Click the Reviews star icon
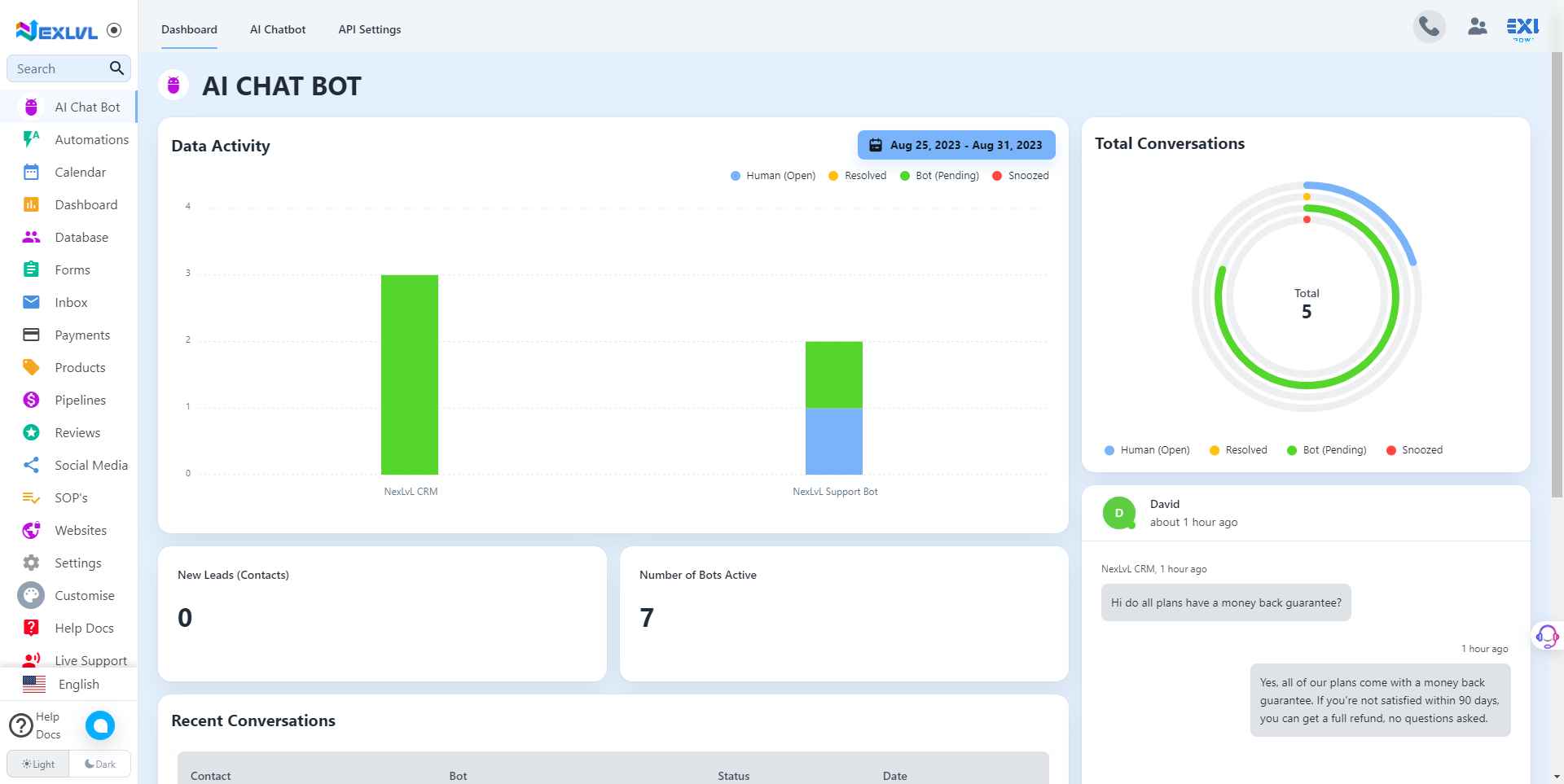The height and width of the screenshot is (784, 1564). 31,432
